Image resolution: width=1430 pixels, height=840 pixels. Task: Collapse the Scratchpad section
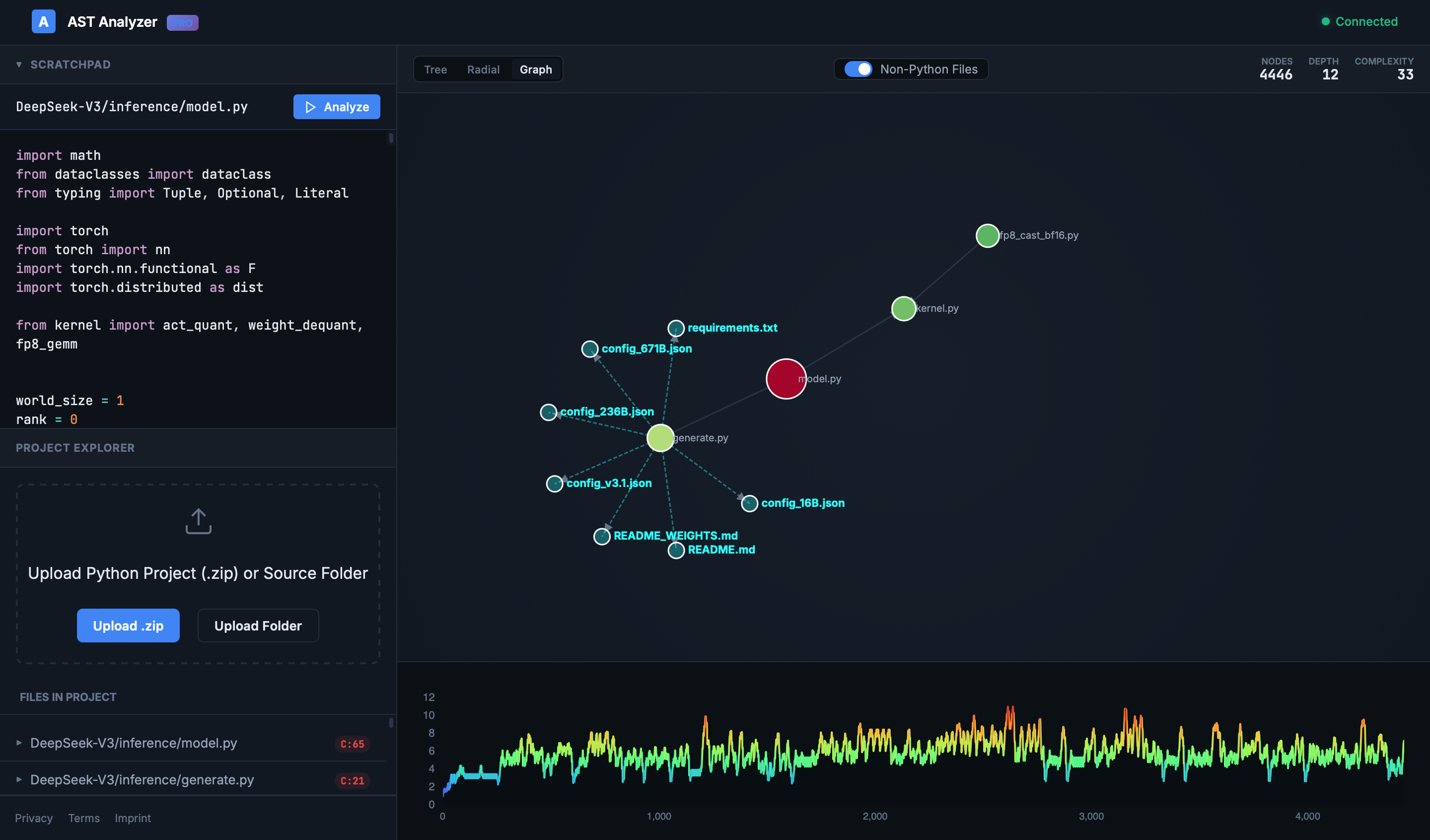19,64
